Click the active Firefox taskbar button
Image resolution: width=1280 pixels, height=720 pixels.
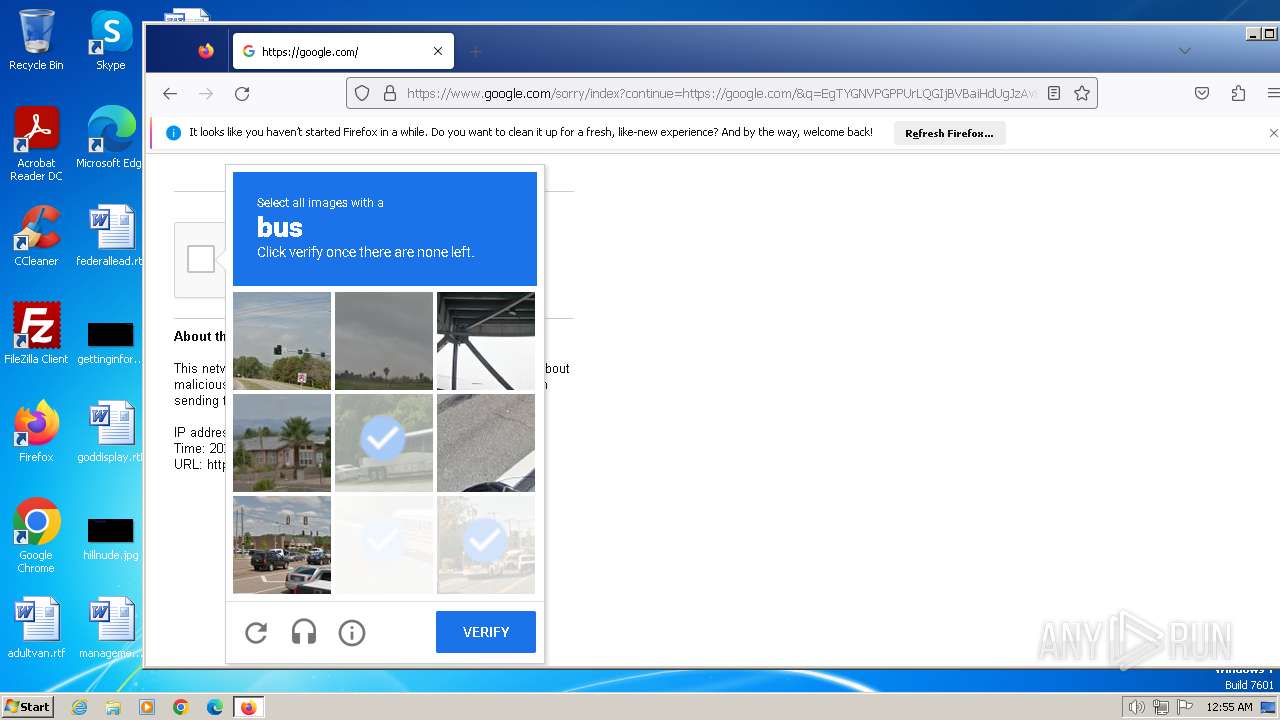click(249, 707)
